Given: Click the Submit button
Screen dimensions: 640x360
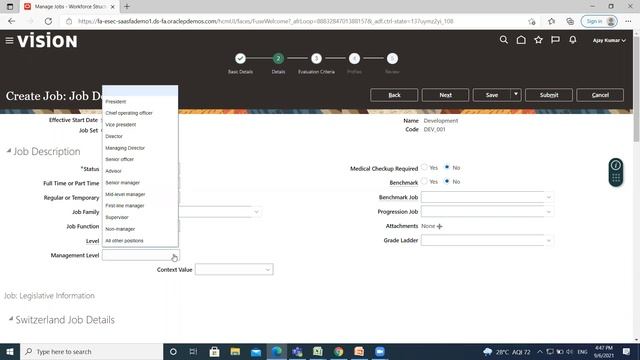Looking at the screenshot, I should (x=549, y=95).
